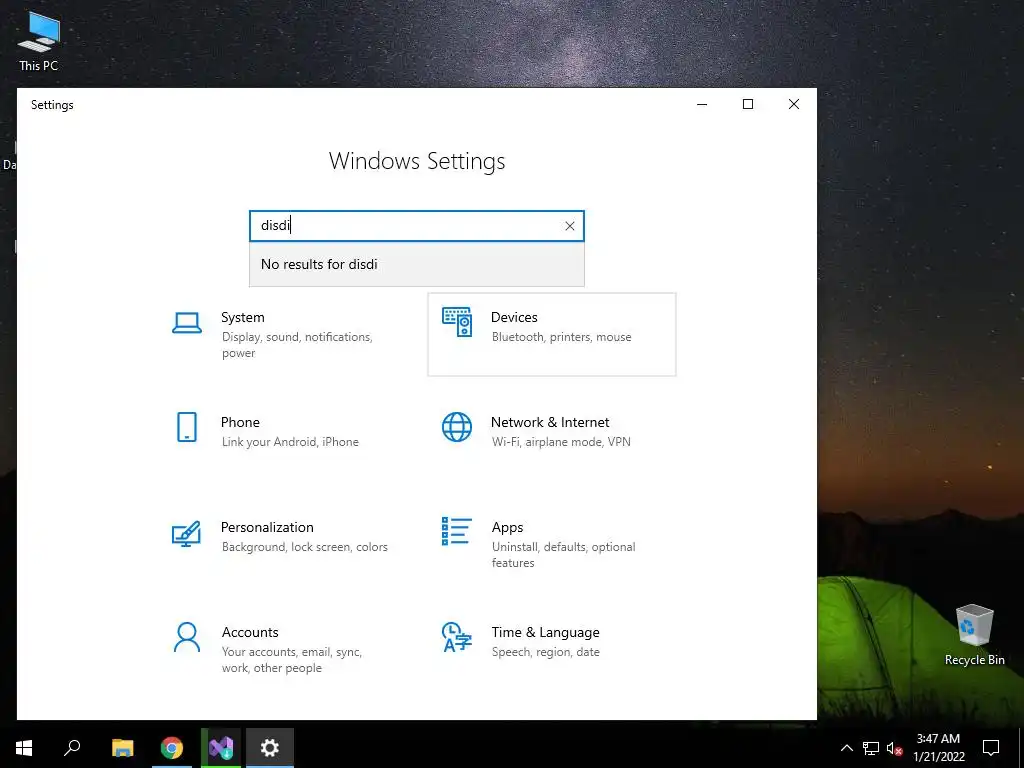
Task: Open the Accounts category title
Action: tap(250, 632)
